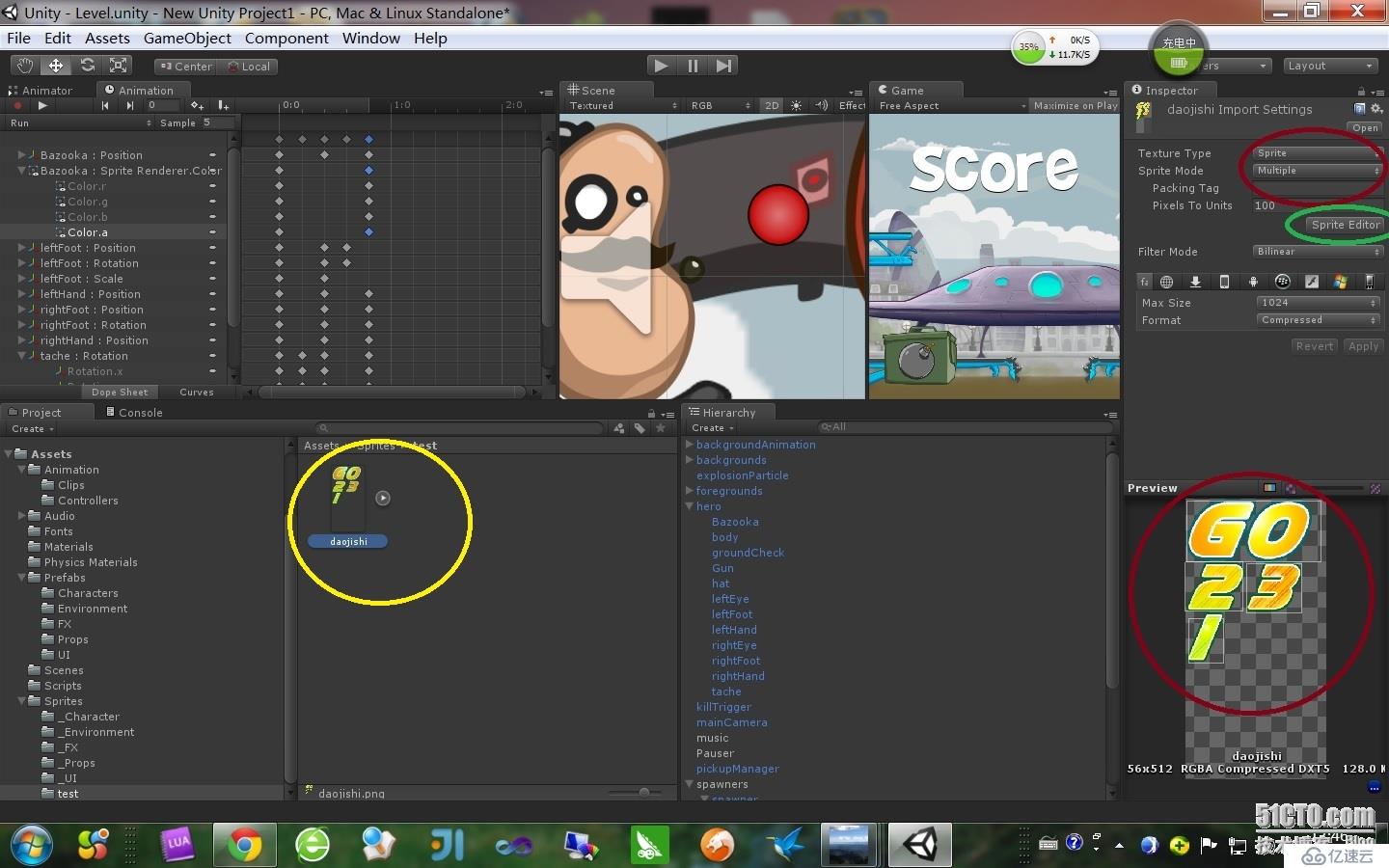Image resolution: width=1389 pixels, height=868 pixels.
Task: Click the Apply button
Action: tap(1363, 346)
